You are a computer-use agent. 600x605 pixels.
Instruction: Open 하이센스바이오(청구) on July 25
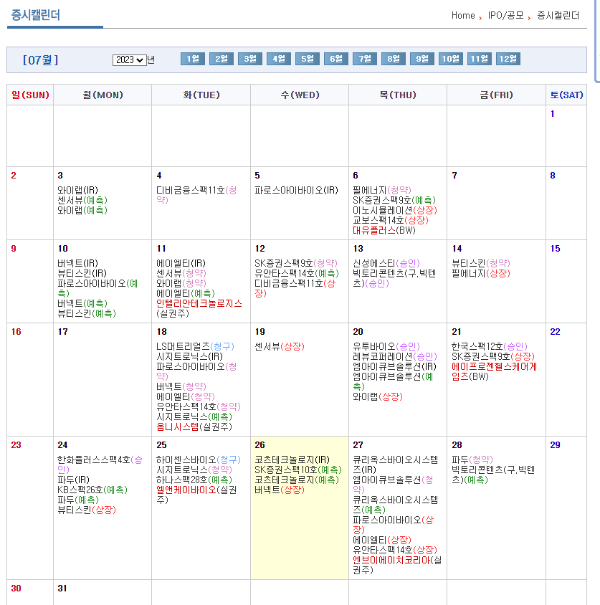pos(198,459)
